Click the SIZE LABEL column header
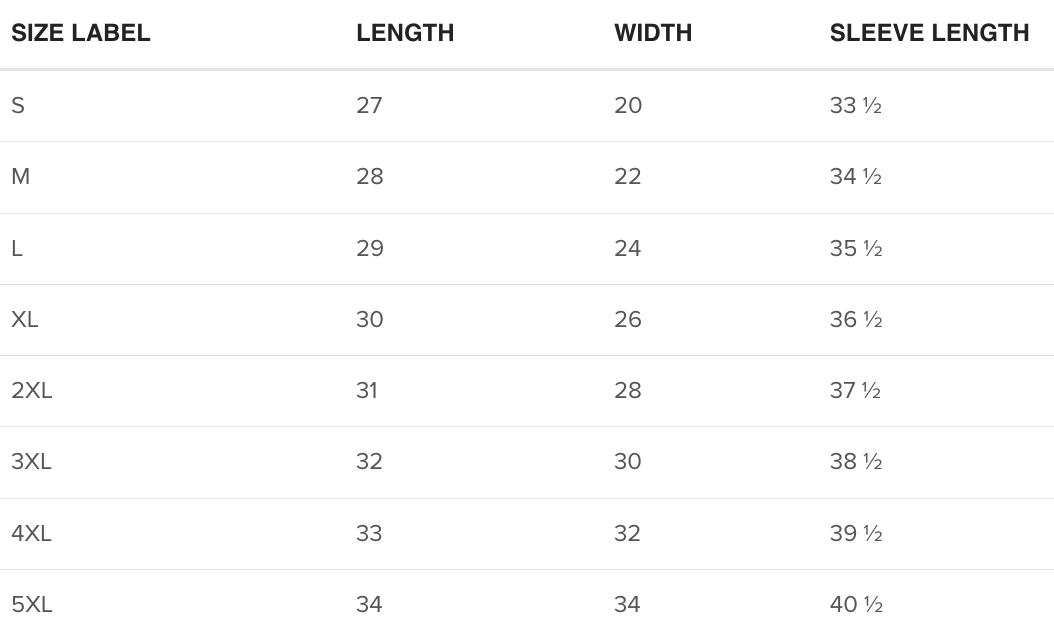Viewport: 1054px width, 636px height. 81,33
